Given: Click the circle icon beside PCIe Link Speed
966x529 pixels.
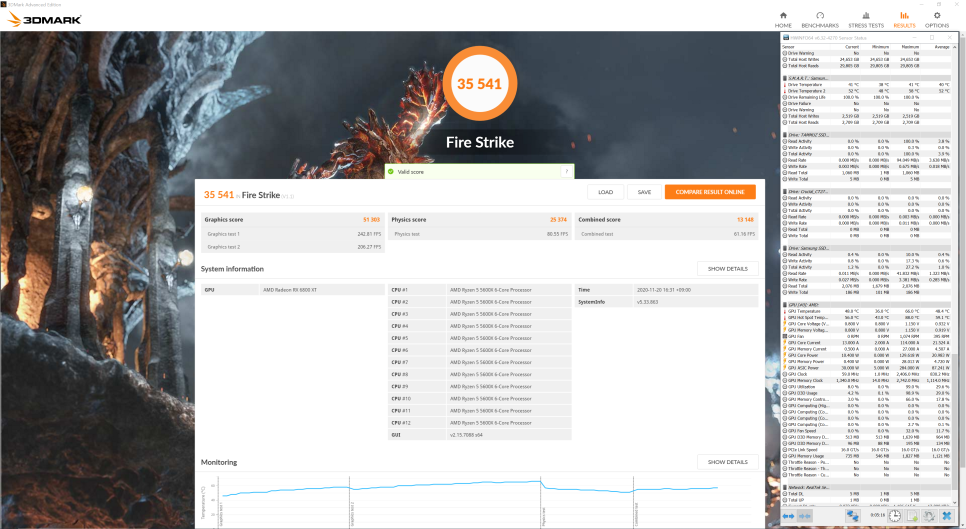Looking at the screenshot, I should coord(785,450).
